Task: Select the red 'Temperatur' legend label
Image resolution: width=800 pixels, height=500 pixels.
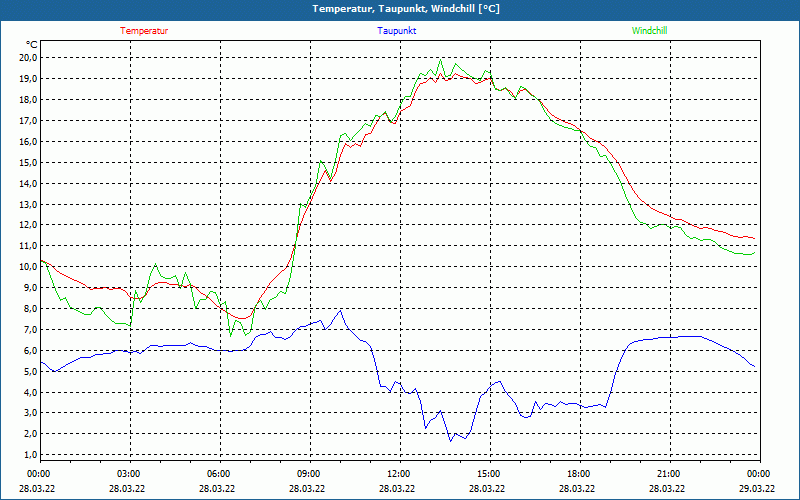Action: tap(144, 31)
